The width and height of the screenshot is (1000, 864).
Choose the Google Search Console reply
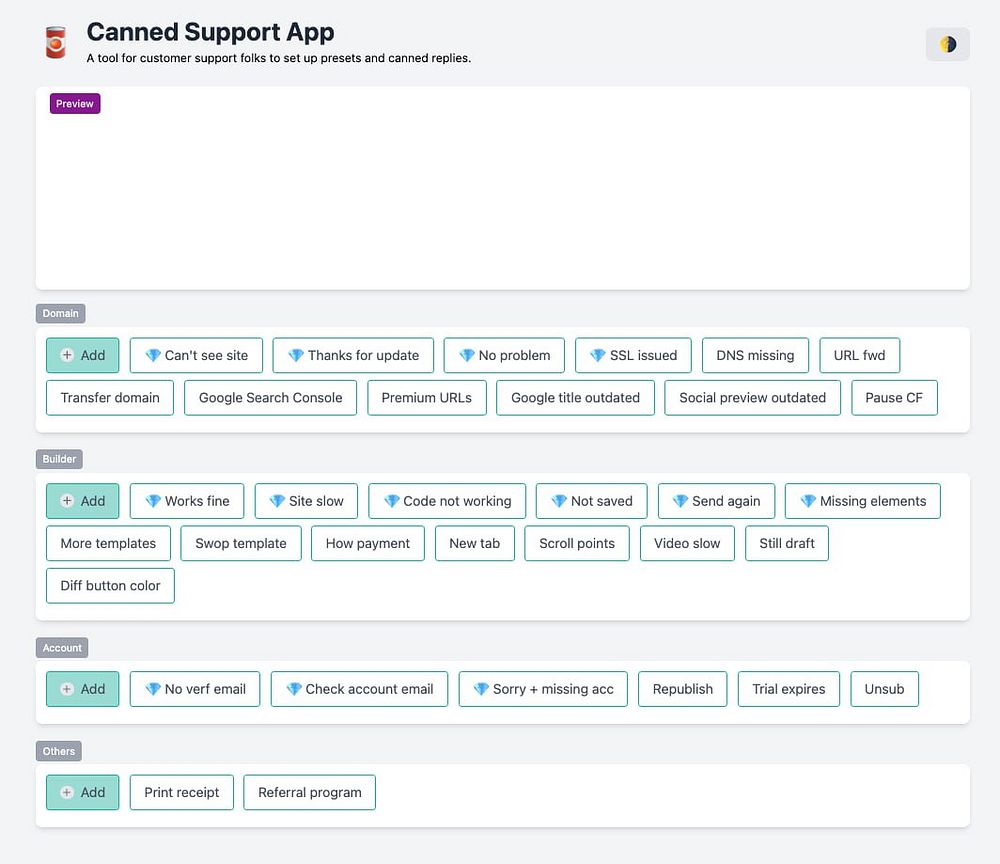click(x=270, y=397)
